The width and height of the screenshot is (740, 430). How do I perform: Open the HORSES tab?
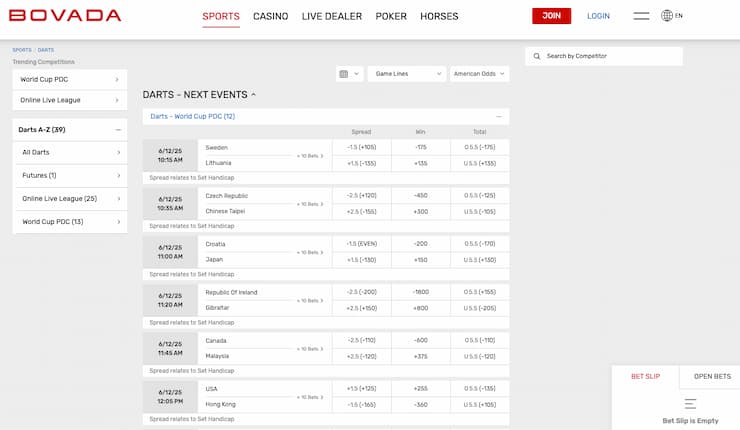[x=439, y=16]
